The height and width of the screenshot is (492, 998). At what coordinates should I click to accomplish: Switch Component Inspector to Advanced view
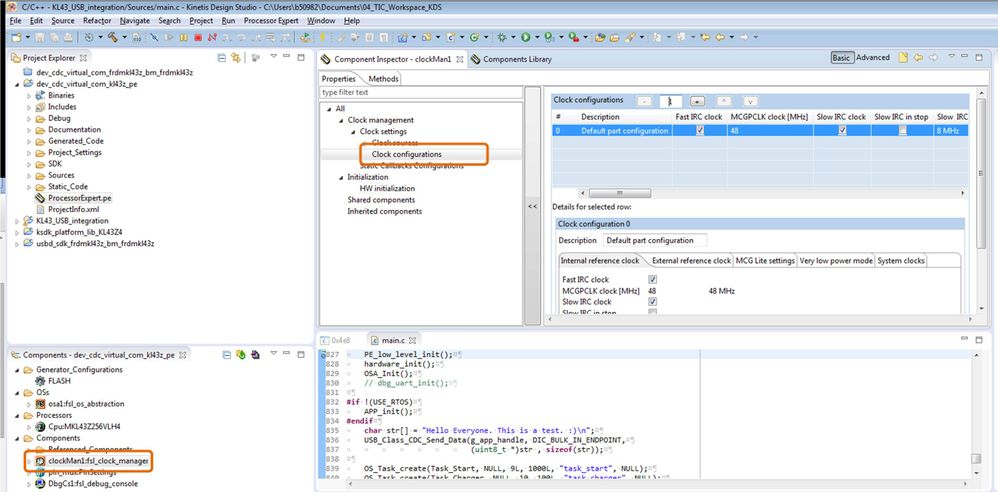[873, 58]
